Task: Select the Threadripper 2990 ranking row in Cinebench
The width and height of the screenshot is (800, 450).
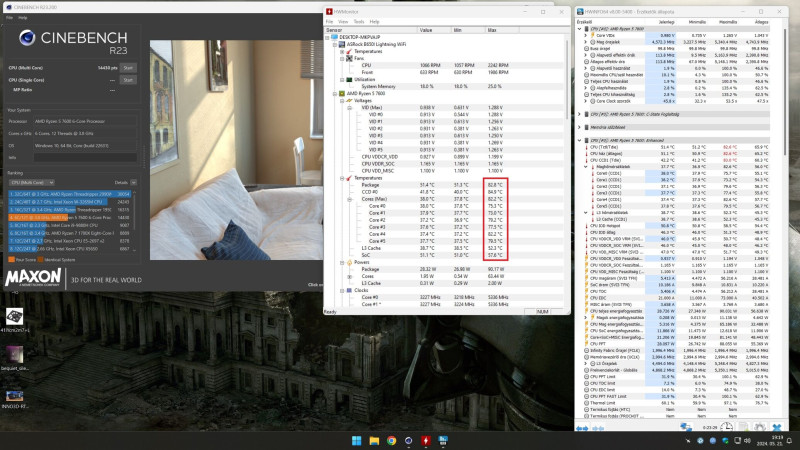Action: [70, 194]
